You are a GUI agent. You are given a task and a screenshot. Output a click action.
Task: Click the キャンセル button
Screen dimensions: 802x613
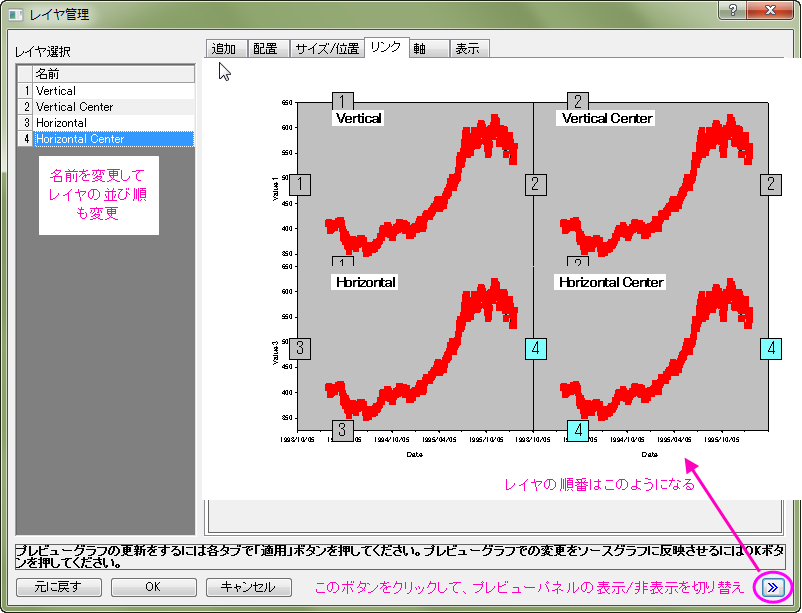coord(249,587)
